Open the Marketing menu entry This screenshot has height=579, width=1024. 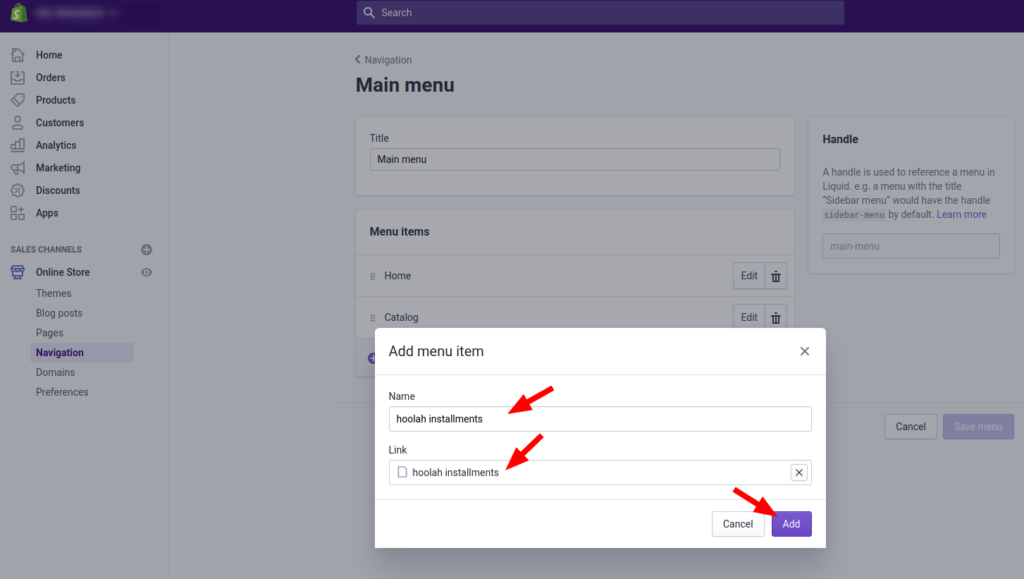[58, 168]
